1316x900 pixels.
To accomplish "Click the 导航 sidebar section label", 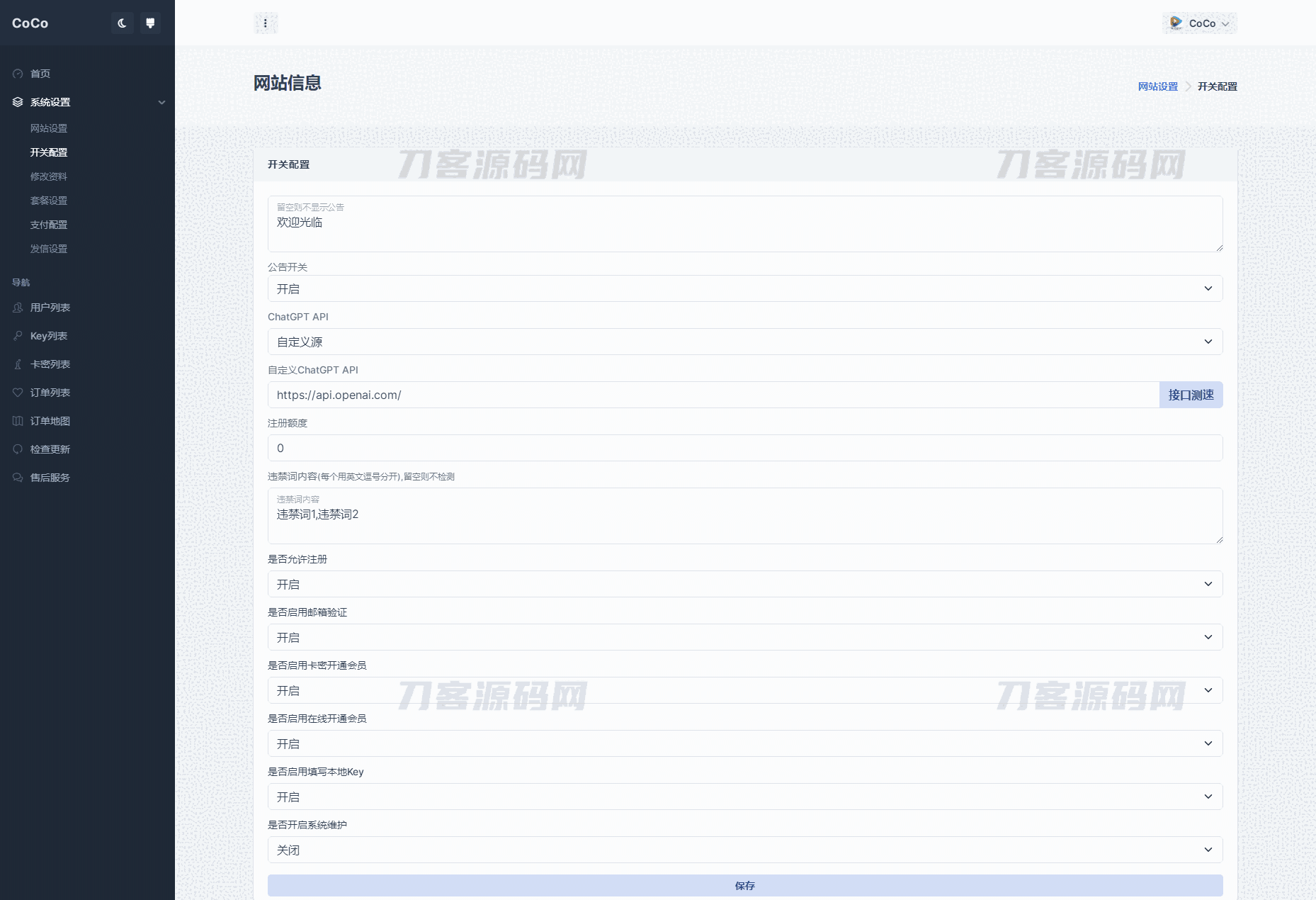I will [21, 282].
